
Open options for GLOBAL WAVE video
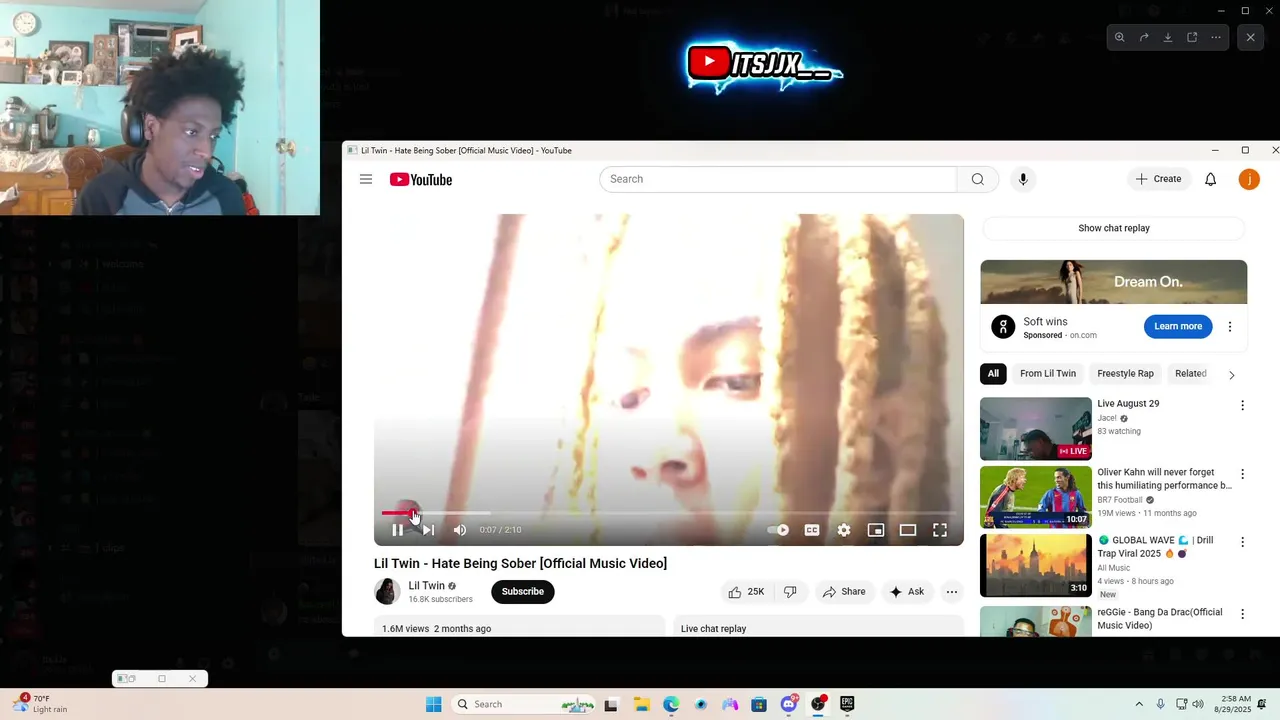[1243, 542]
